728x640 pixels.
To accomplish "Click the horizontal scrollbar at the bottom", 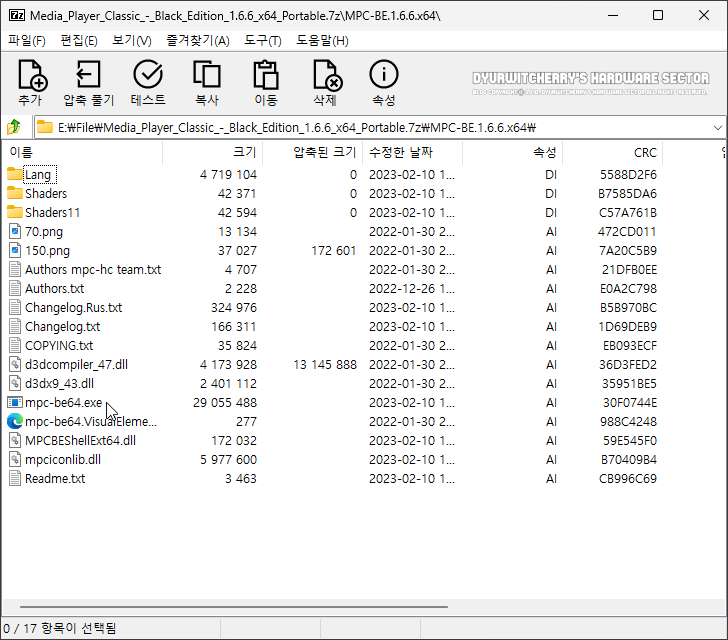I will (x=234, y=607).
